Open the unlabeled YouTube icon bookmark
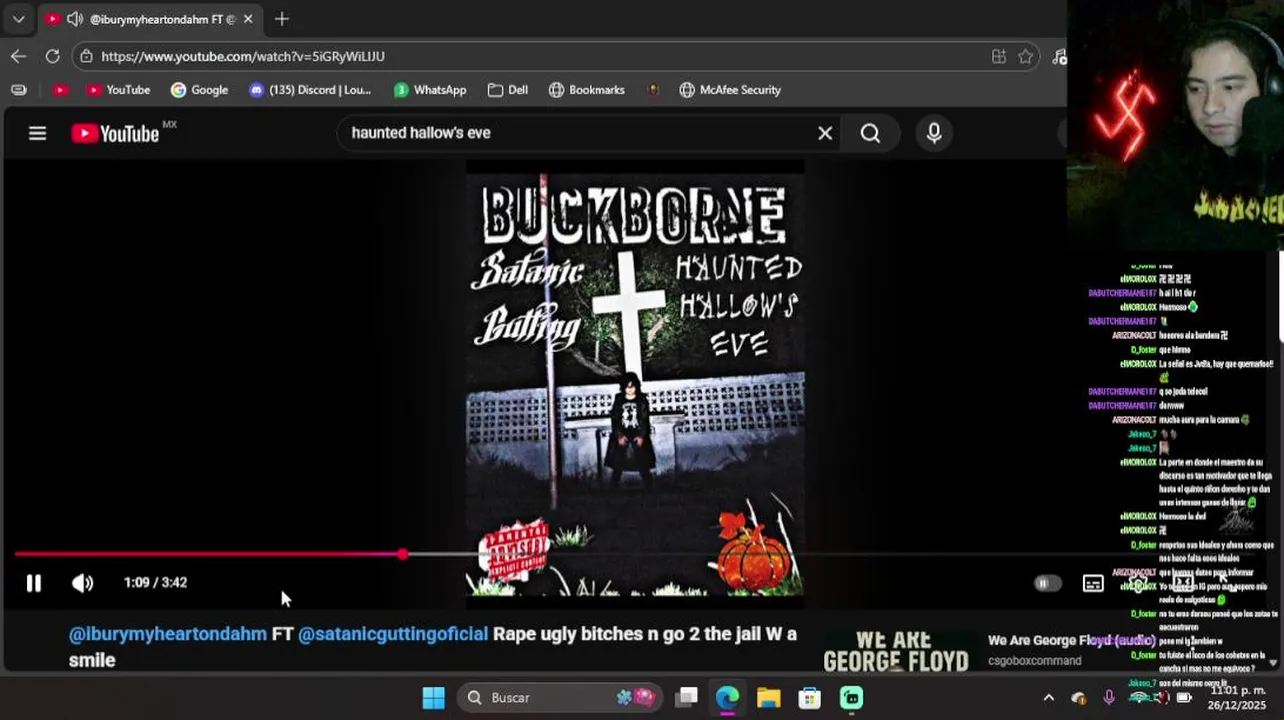This screenshot has width=1284, height=720. (60, 90)
